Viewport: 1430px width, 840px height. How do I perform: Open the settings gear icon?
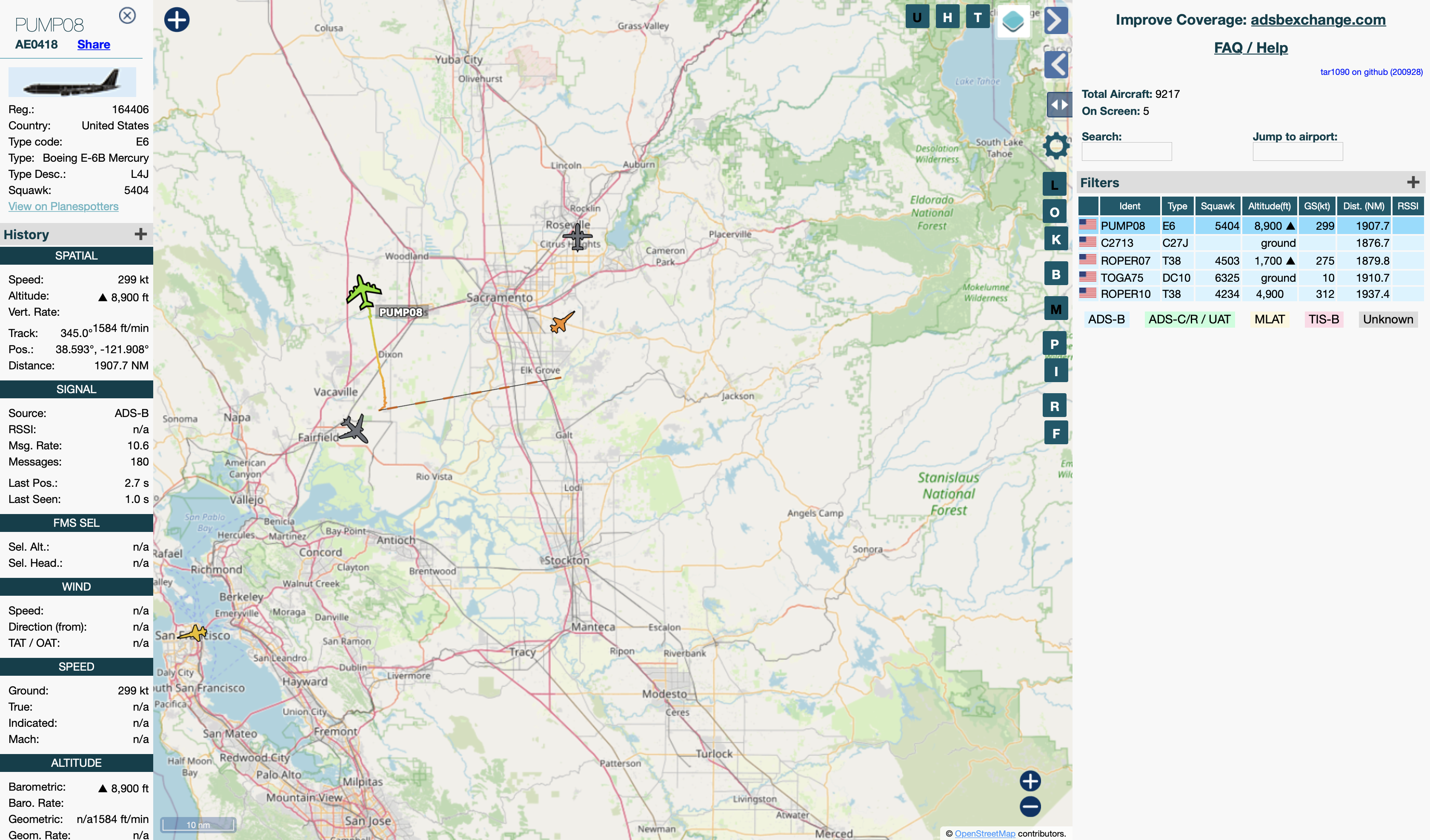point(1056,146)
